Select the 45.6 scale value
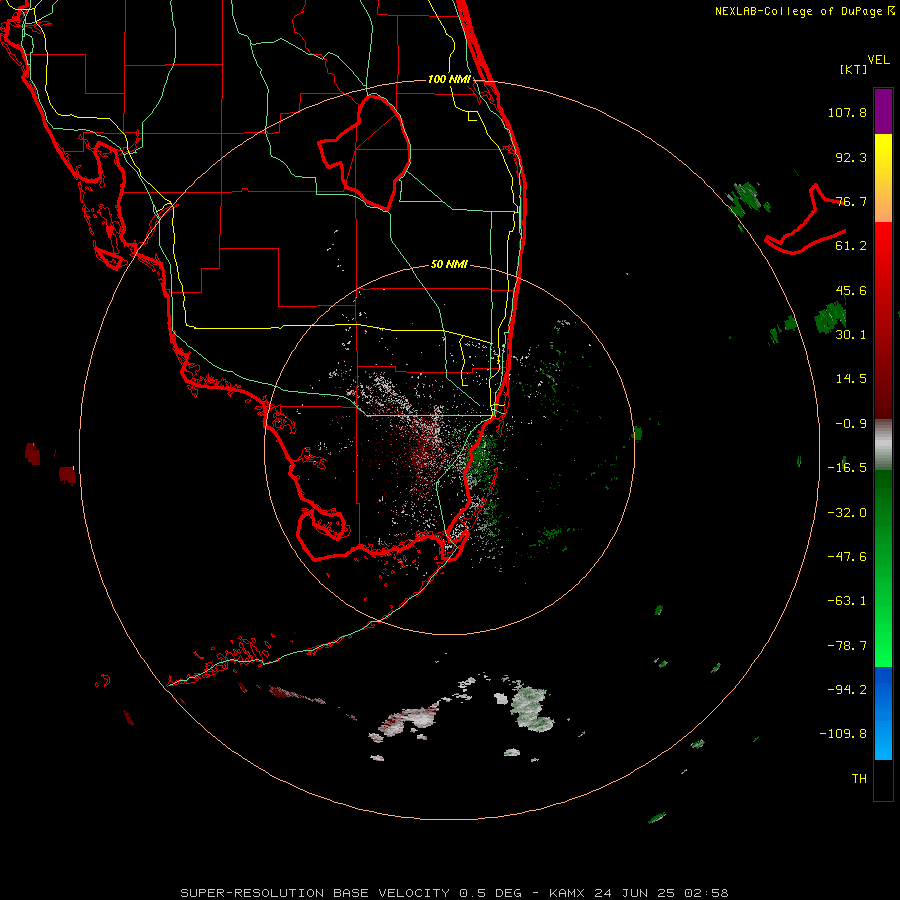The image size is (900, 900). pyautogui.click(x=851, y=290)
